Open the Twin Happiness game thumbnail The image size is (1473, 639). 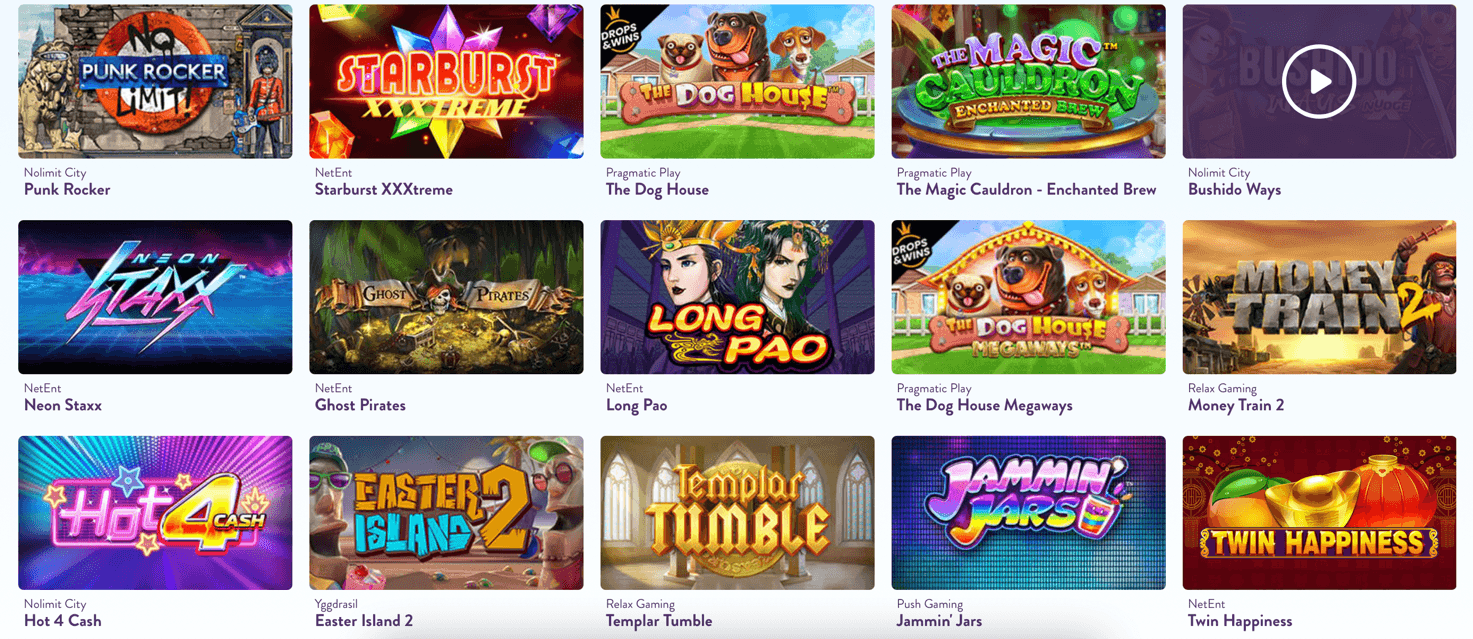1319,513
